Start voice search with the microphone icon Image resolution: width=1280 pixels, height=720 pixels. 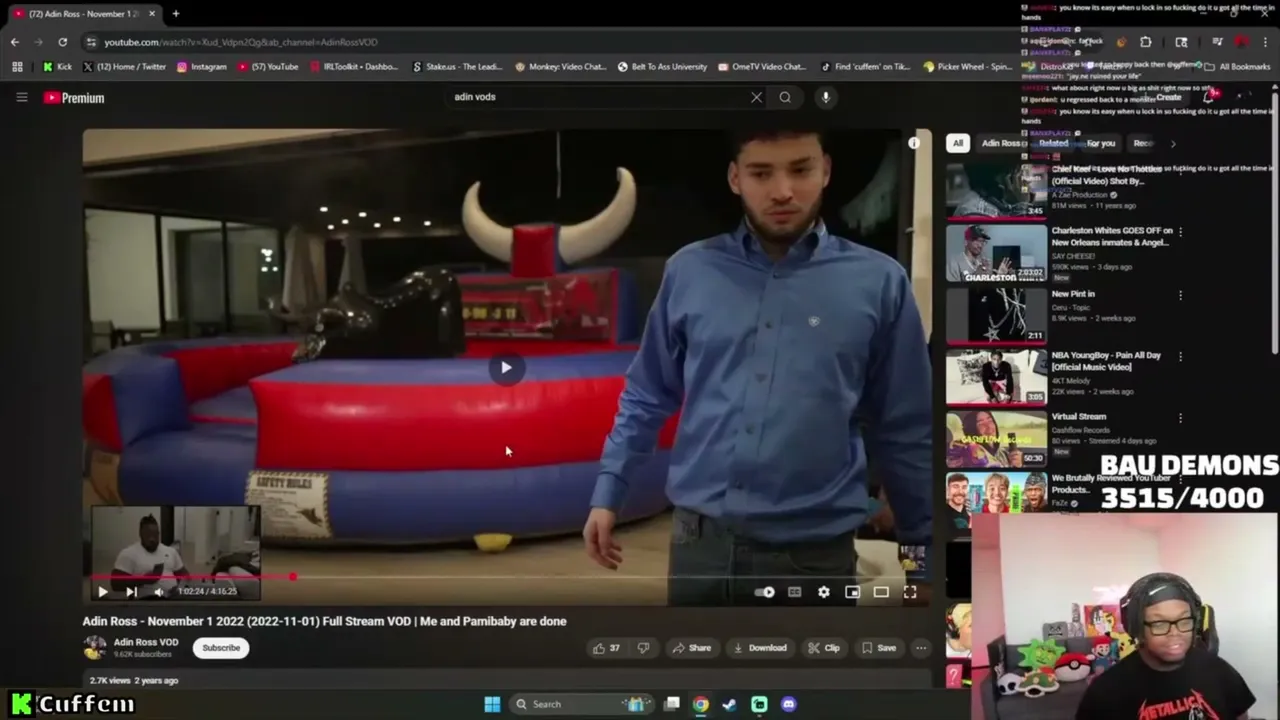(825, 97)
